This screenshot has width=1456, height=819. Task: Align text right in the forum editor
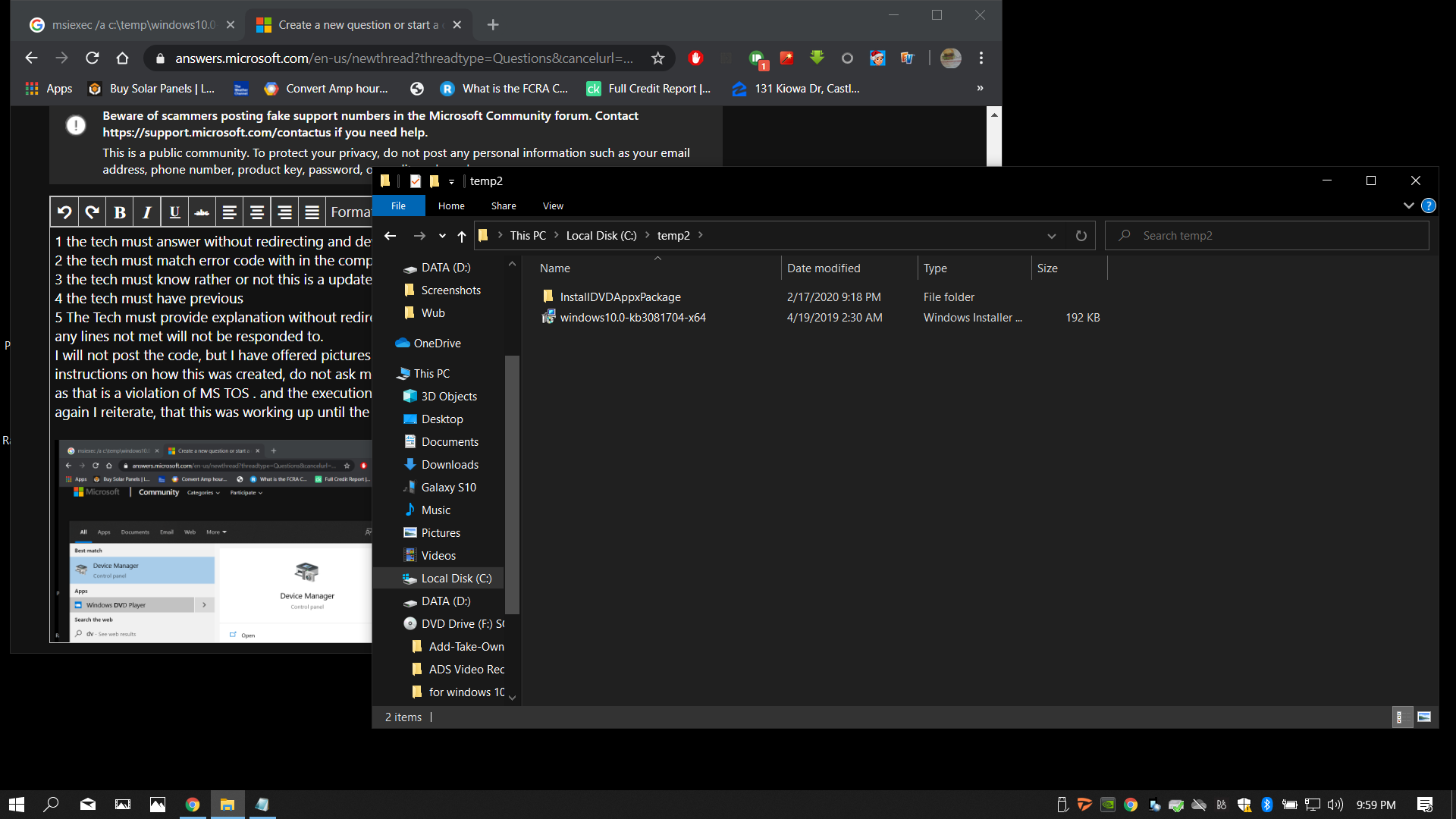coord(284,212)
